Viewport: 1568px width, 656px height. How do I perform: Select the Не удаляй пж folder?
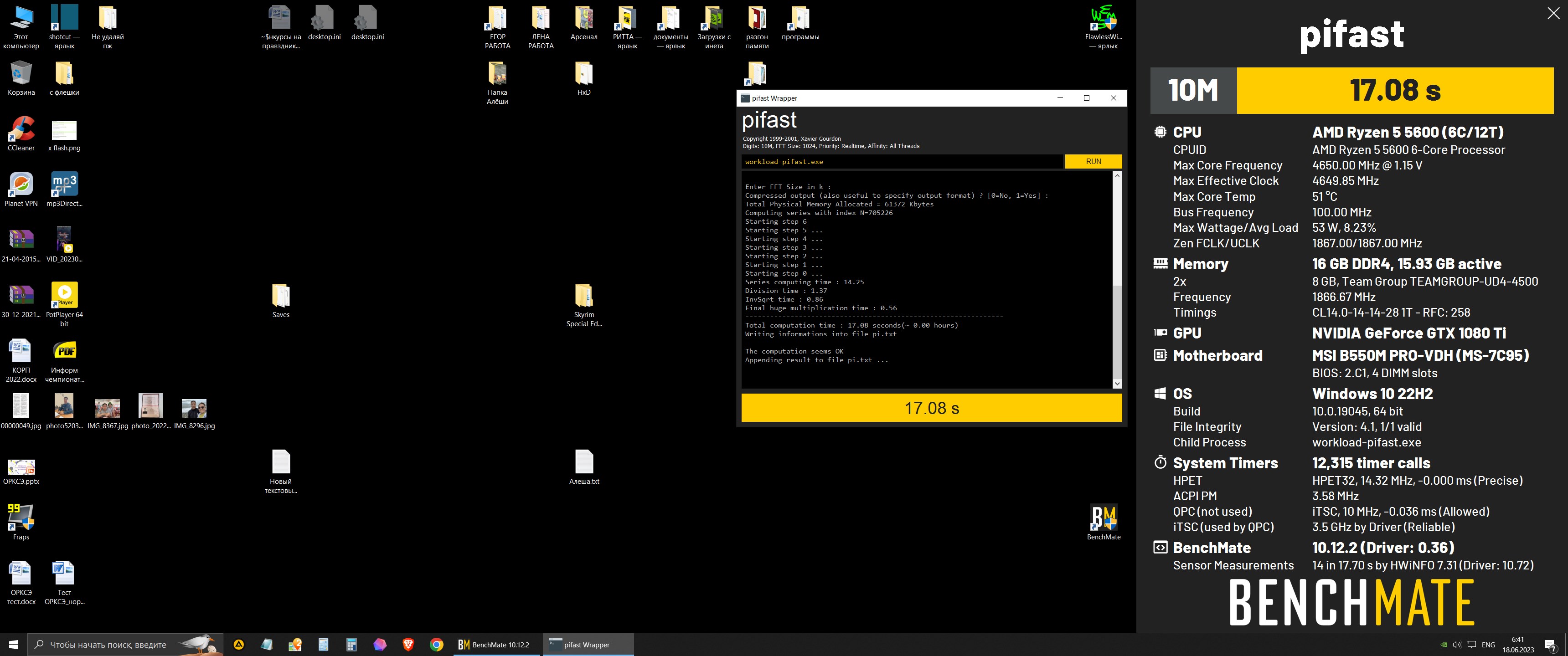(107, 27)
